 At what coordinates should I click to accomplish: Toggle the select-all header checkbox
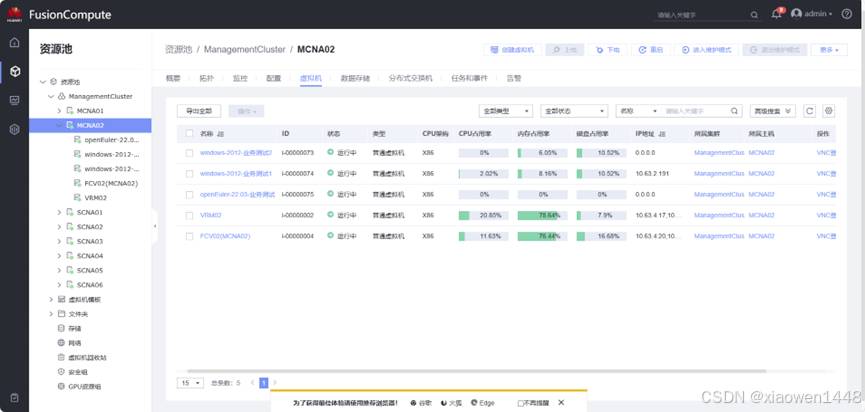tap(190, 133)
